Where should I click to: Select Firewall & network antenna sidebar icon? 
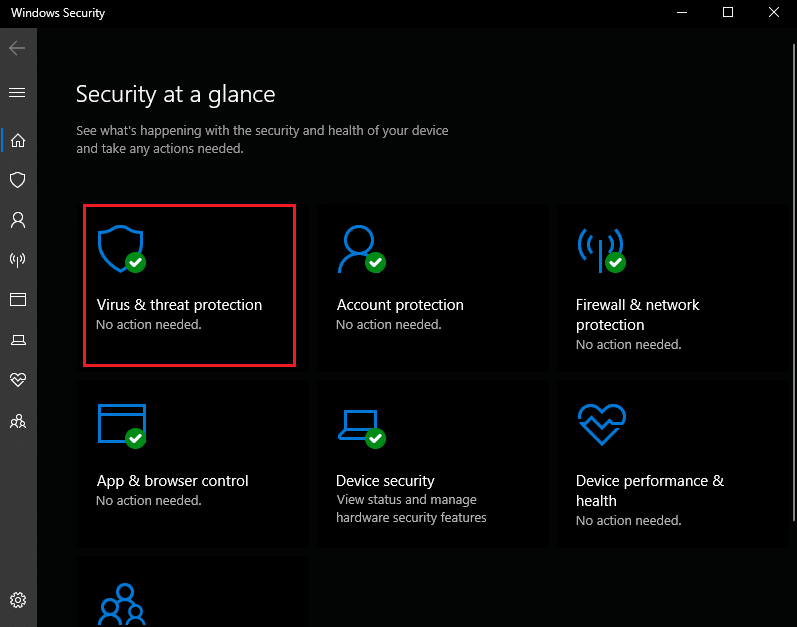[18, 260]
